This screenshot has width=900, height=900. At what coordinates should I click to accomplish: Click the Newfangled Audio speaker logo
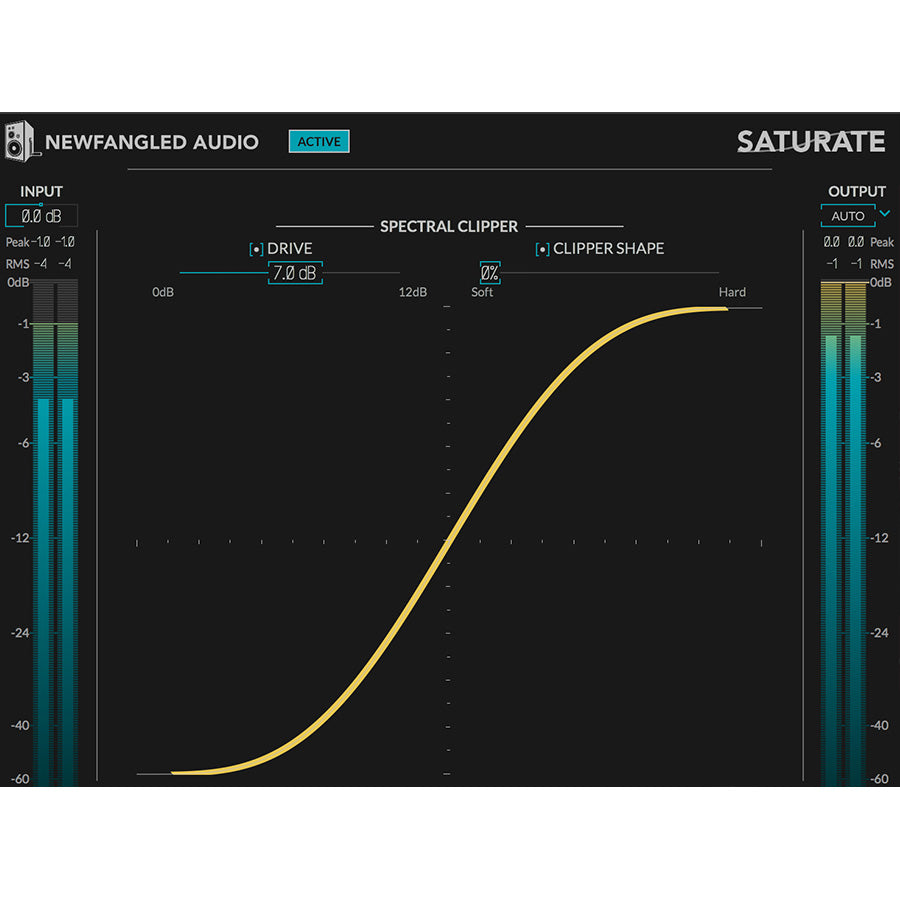(x=22, y=141)
